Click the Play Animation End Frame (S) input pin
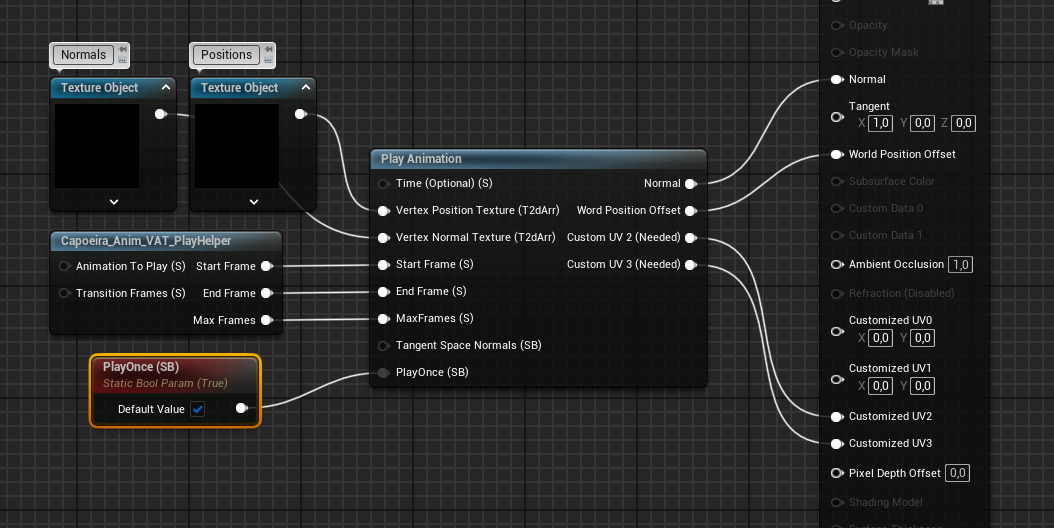 (383, 291)
